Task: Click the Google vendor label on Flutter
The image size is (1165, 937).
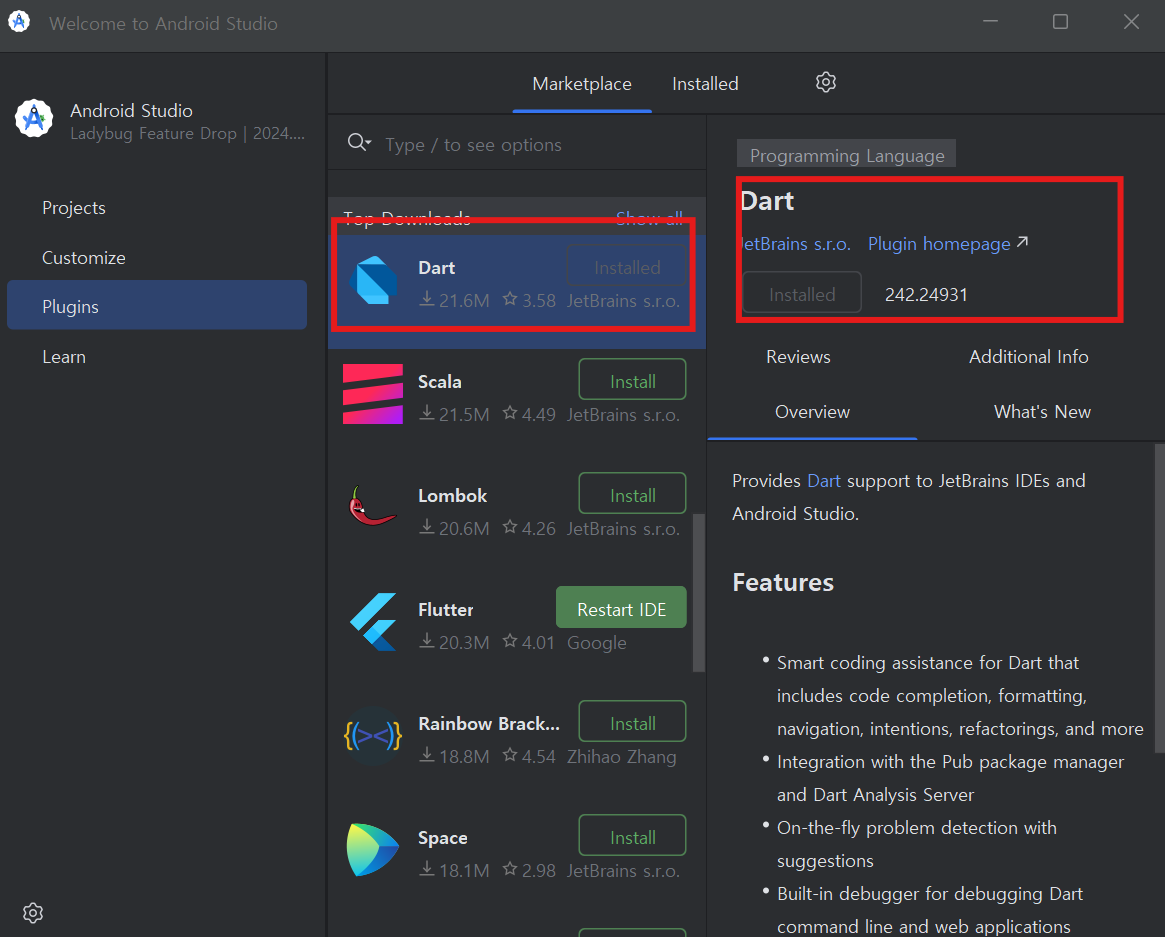Action: (597, 643)
